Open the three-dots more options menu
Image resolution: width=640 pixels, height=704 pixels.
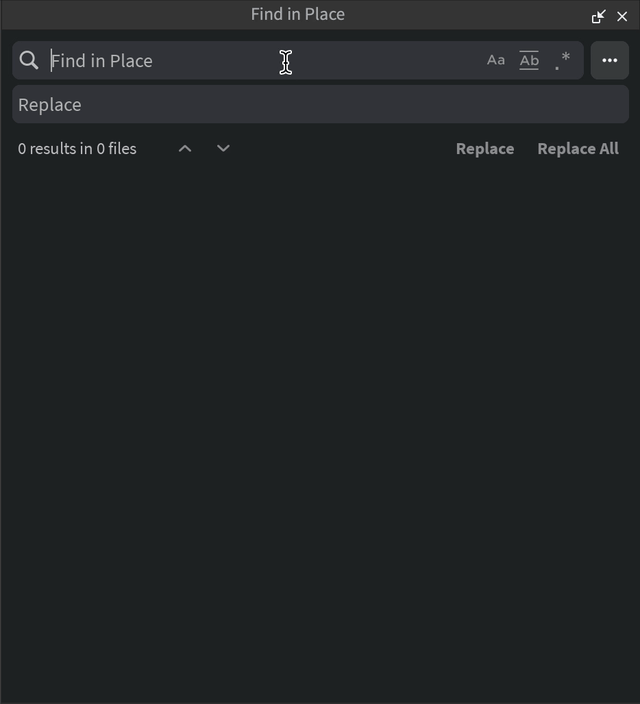click(x=610, y=61)
